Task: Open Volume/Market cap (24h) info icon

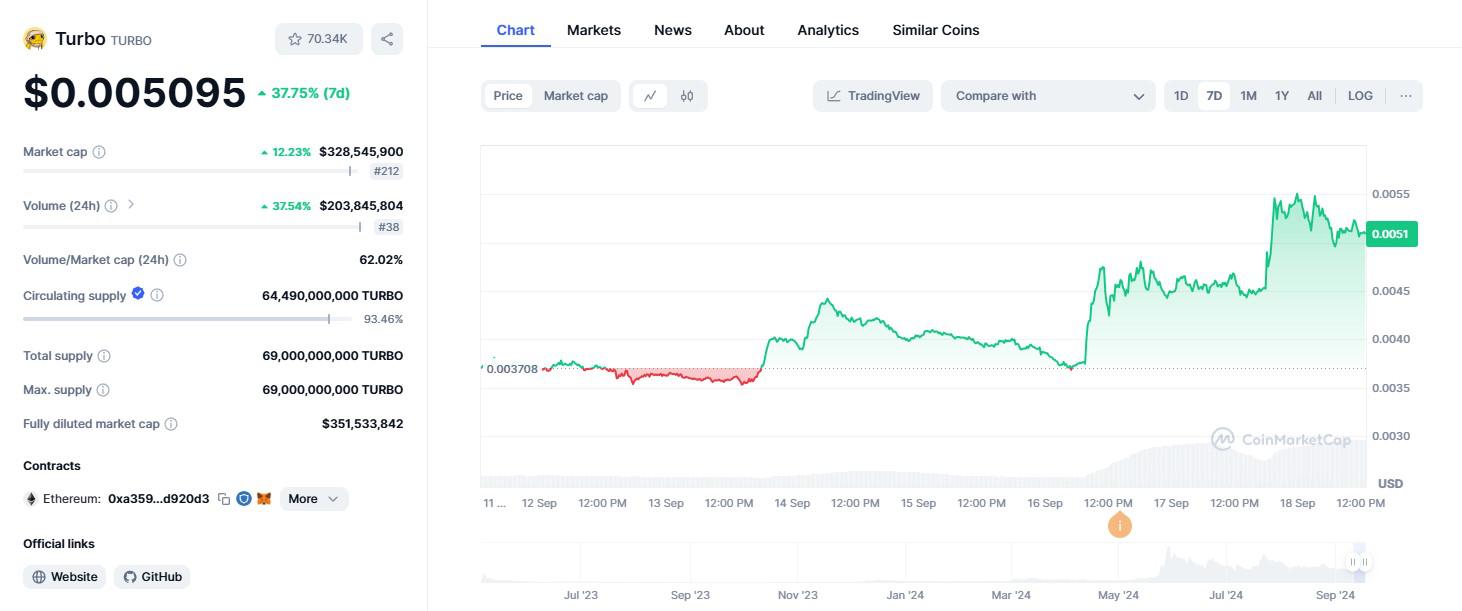Action: pyautogui.click(x=180, y=260)
